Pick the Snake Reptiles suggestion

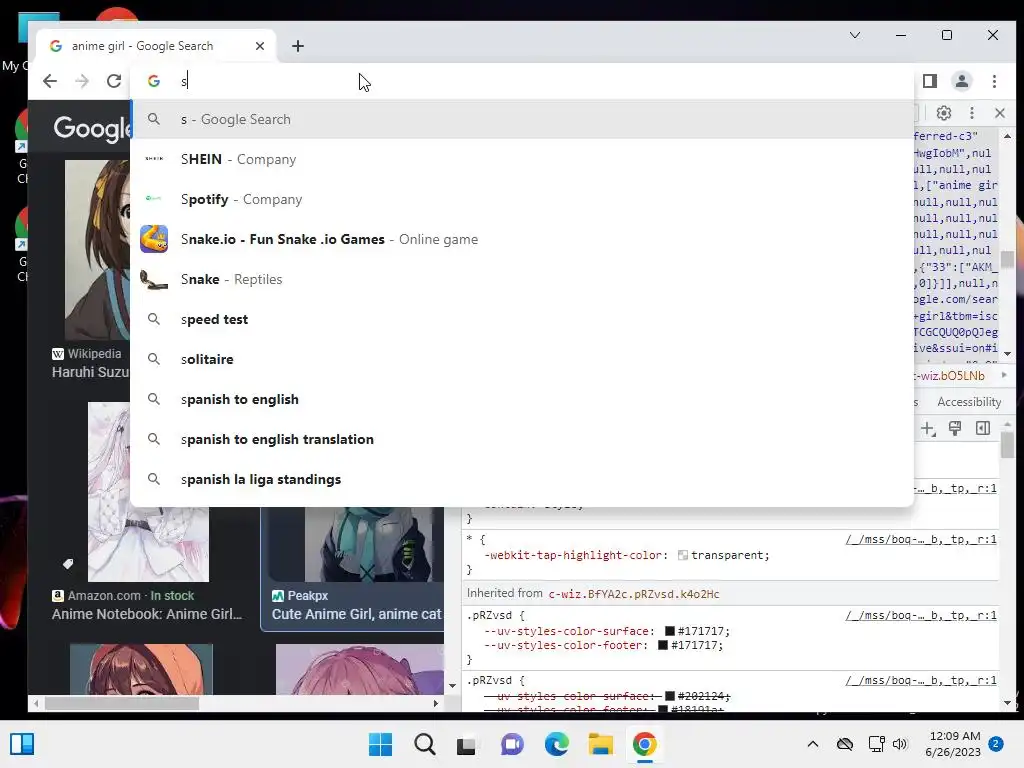click(522, 279)
